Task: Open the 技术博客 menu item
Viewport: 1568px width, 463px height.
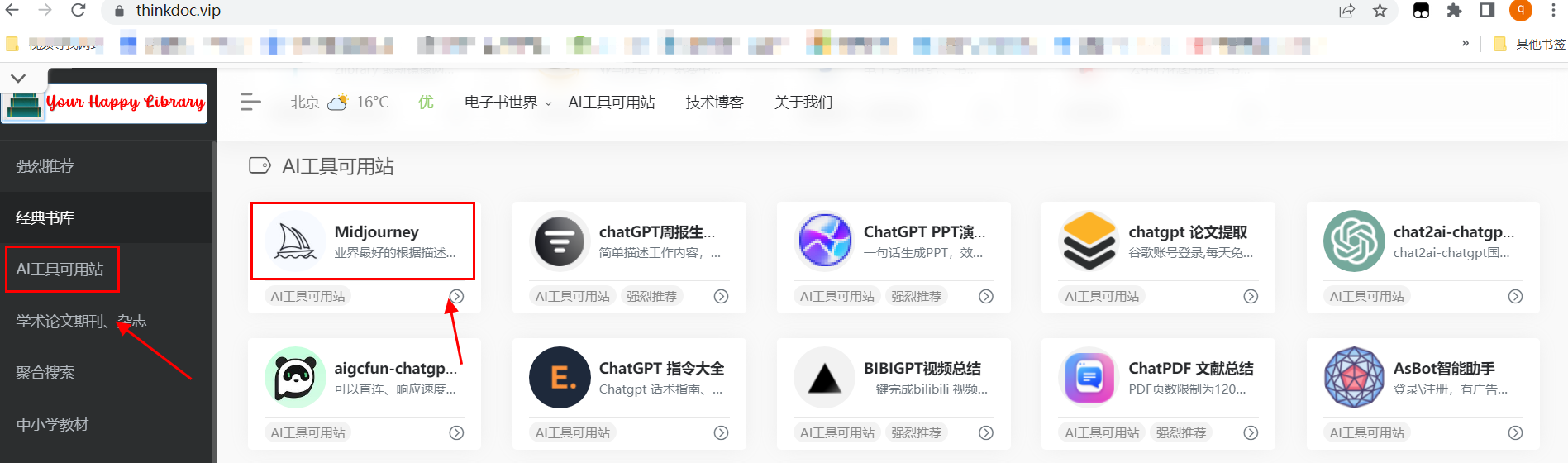Action: (714, 103)
